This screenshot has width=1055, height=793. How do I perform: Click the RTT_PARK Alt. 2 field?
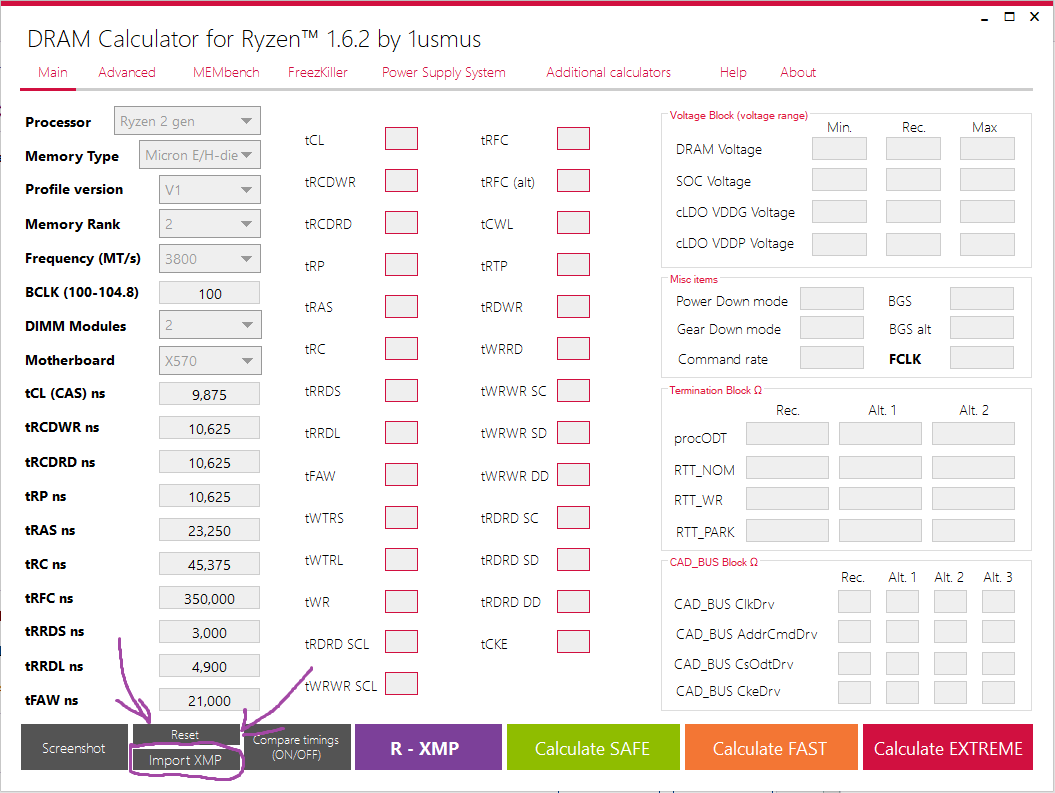[x=973, y=531]
